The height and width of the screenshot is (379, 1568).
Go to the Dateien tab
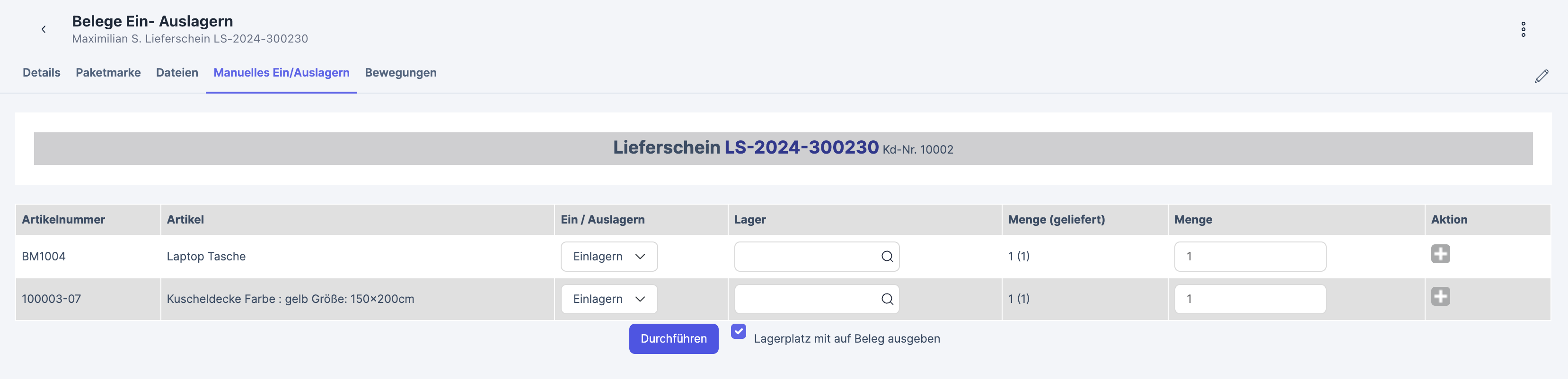pyautogui.click(x=177, y=72)
